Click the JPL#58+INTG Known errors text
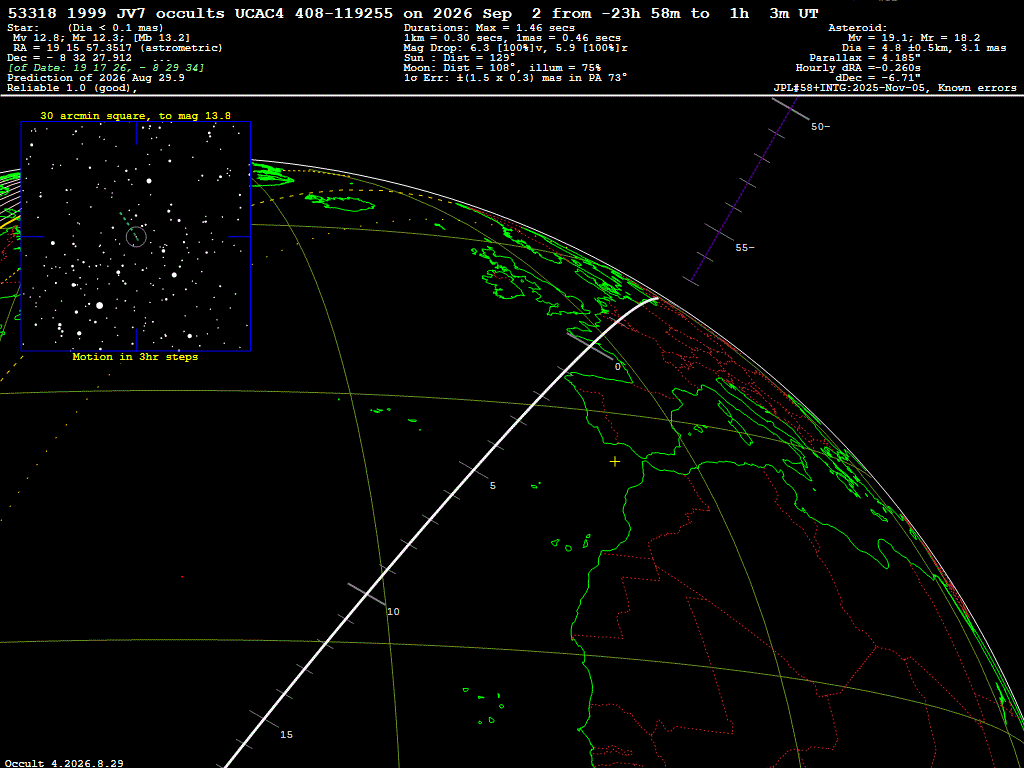Image resolution: width=1024 pixels, height=768 pixels. 895,88
